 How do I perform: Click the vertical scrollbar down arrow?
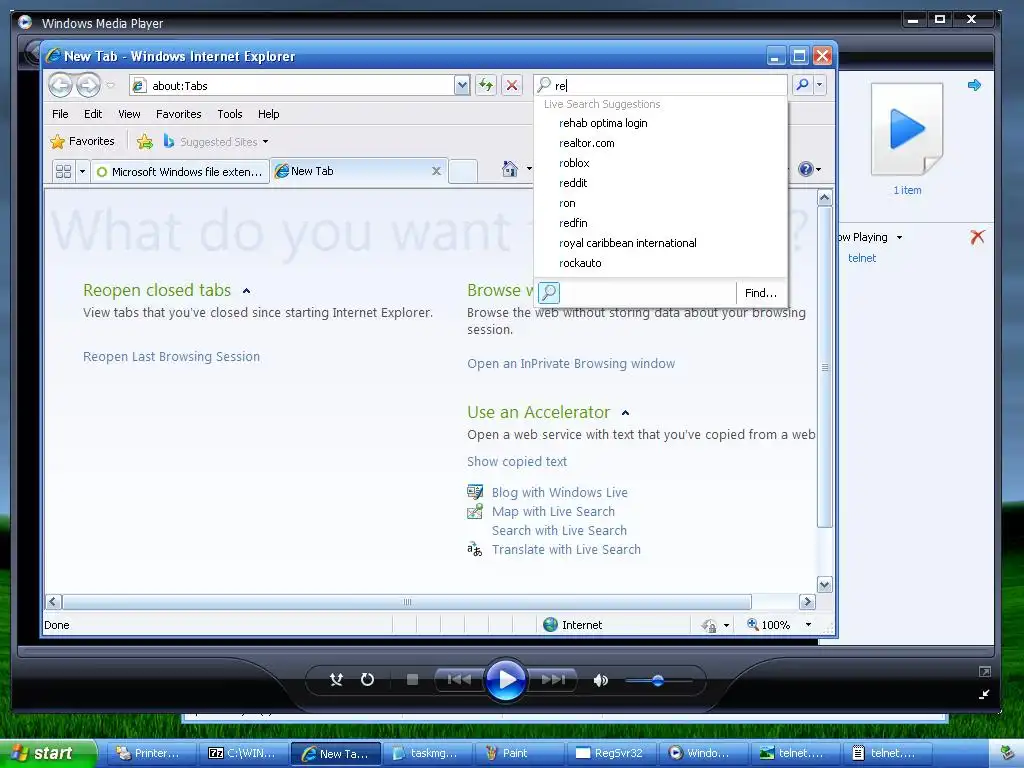[824, 584]
